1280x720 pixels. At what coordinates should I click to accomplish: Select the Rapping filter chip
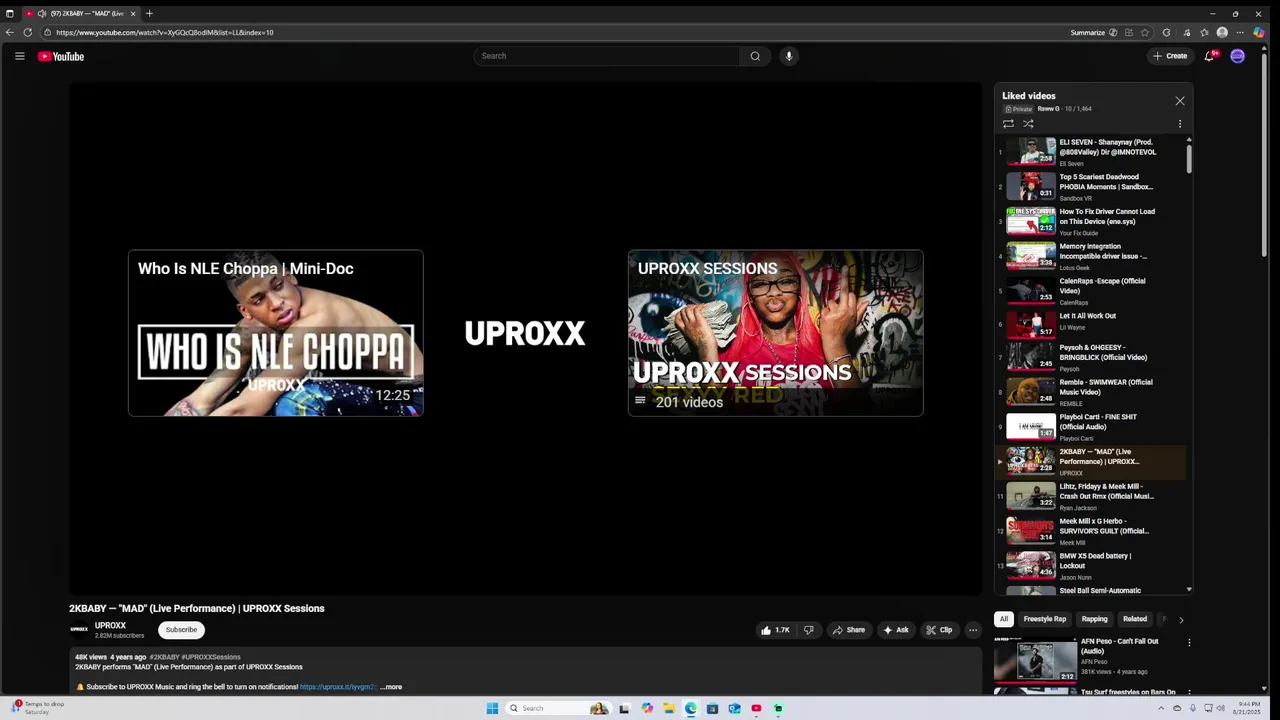tap(1095, 619)
